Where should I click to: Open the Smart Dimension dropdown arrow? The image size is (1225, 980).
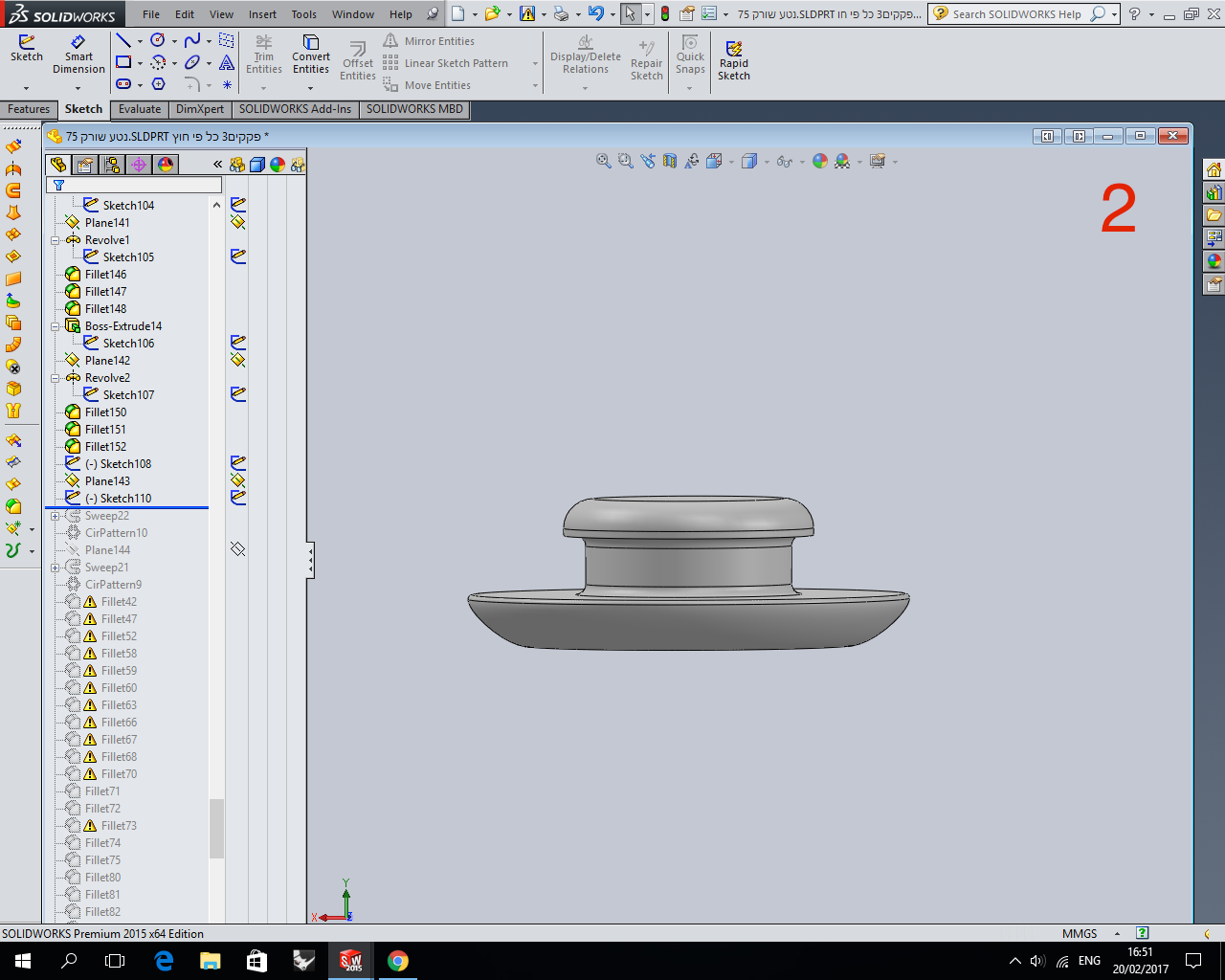coord(78,88)
